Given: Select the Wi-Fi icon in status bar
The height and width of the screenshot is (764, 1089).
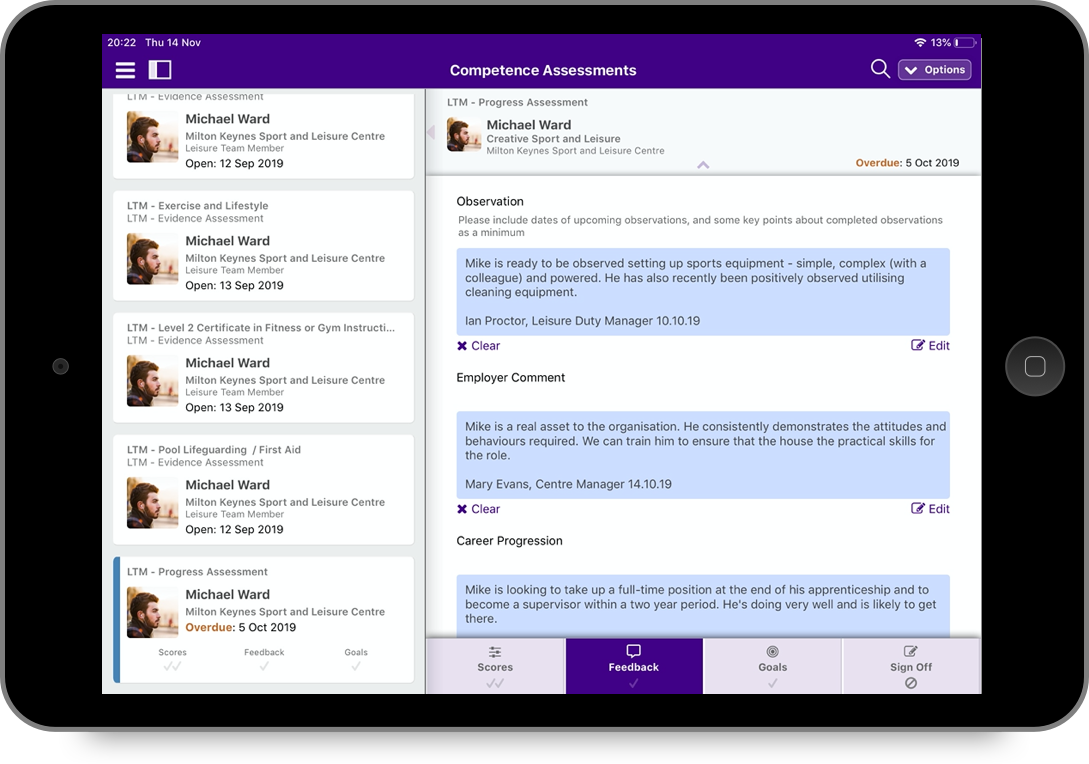Looking at the screenshot, I should (920, 42).
